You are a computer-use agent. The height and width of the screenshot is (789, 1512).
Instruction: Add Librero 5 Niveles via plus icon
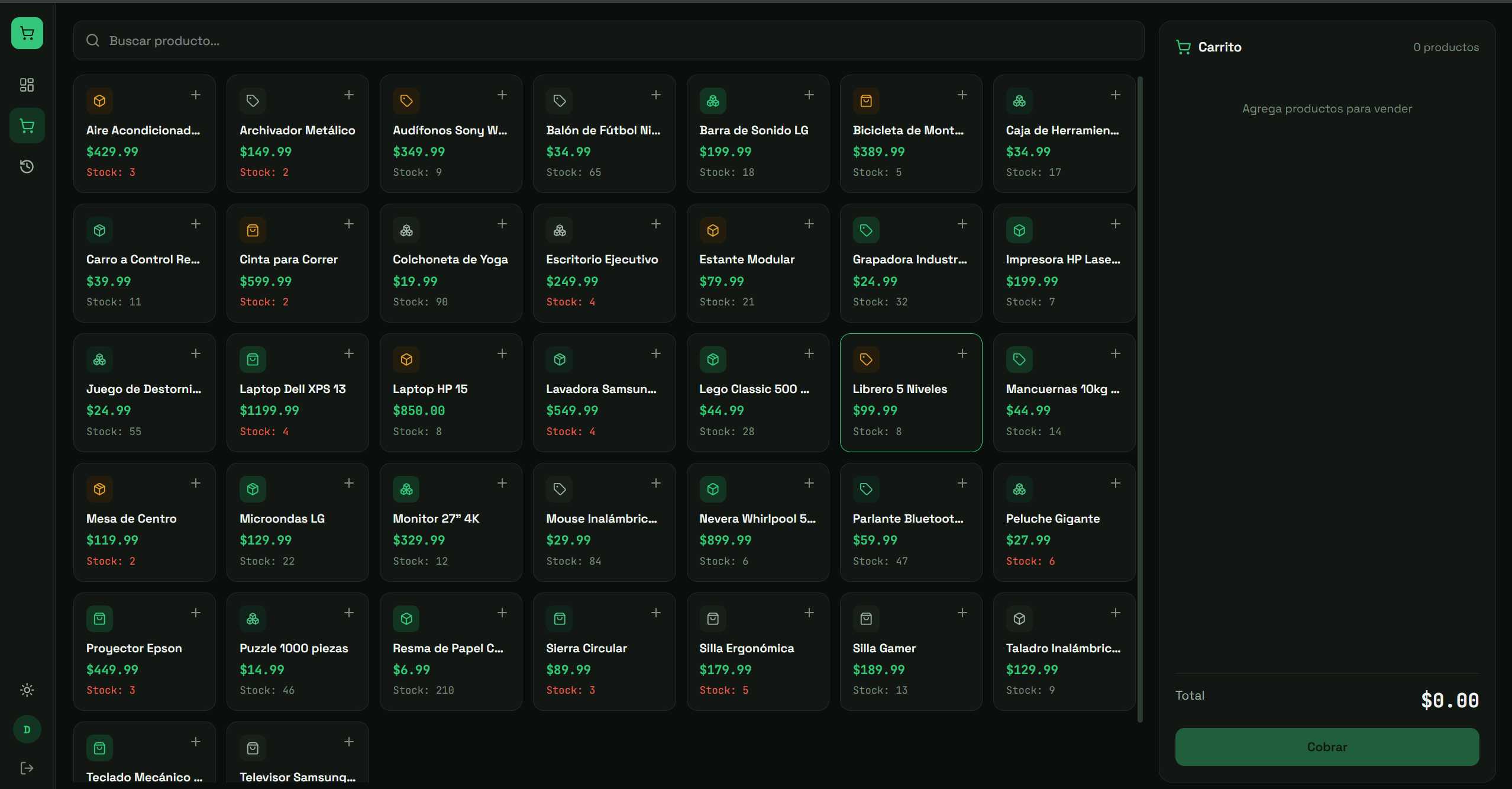coord(962,353)
